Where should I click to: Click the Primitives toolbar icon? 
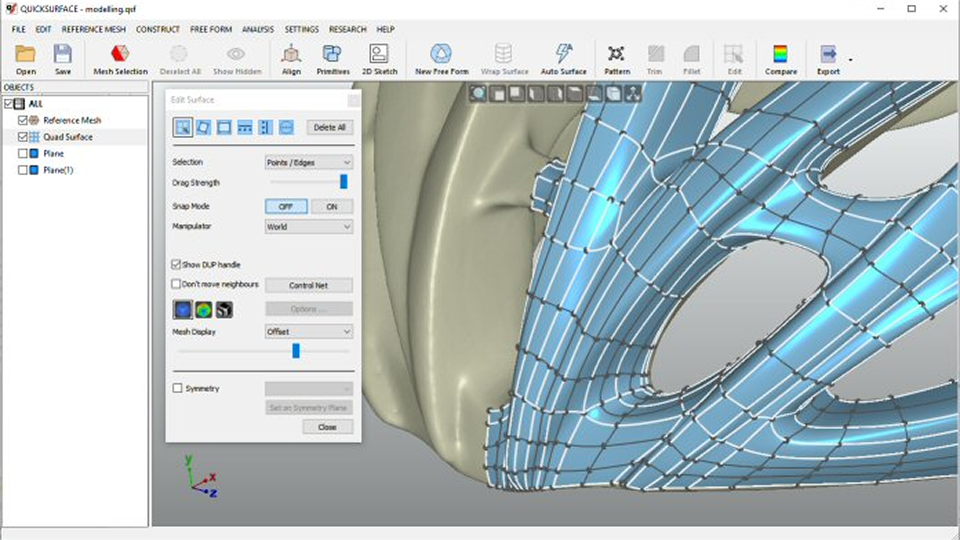(x=332, y=54)
